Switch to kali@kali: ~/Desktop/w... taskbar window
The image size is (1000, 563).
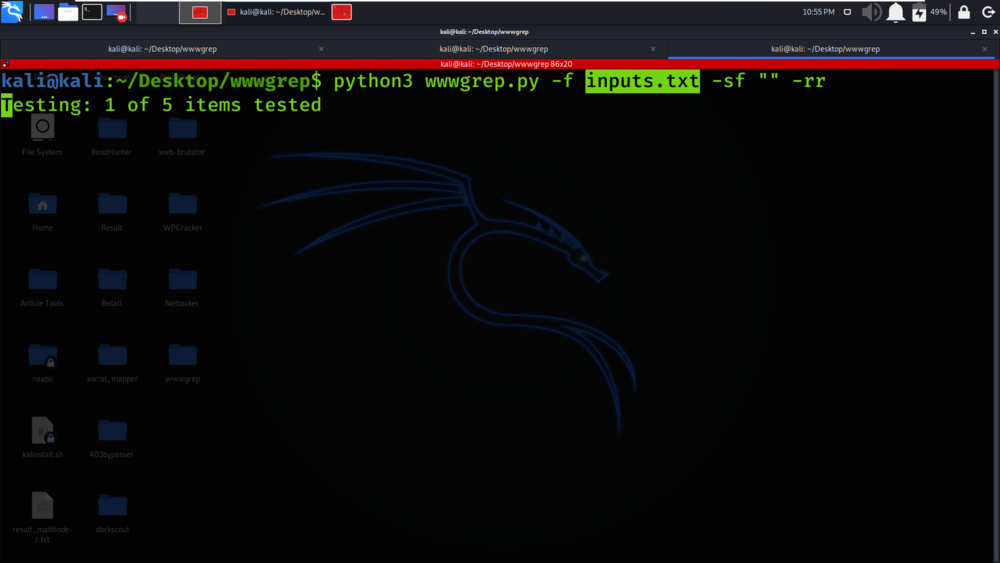pyautogui.click(x=276, y=12)
